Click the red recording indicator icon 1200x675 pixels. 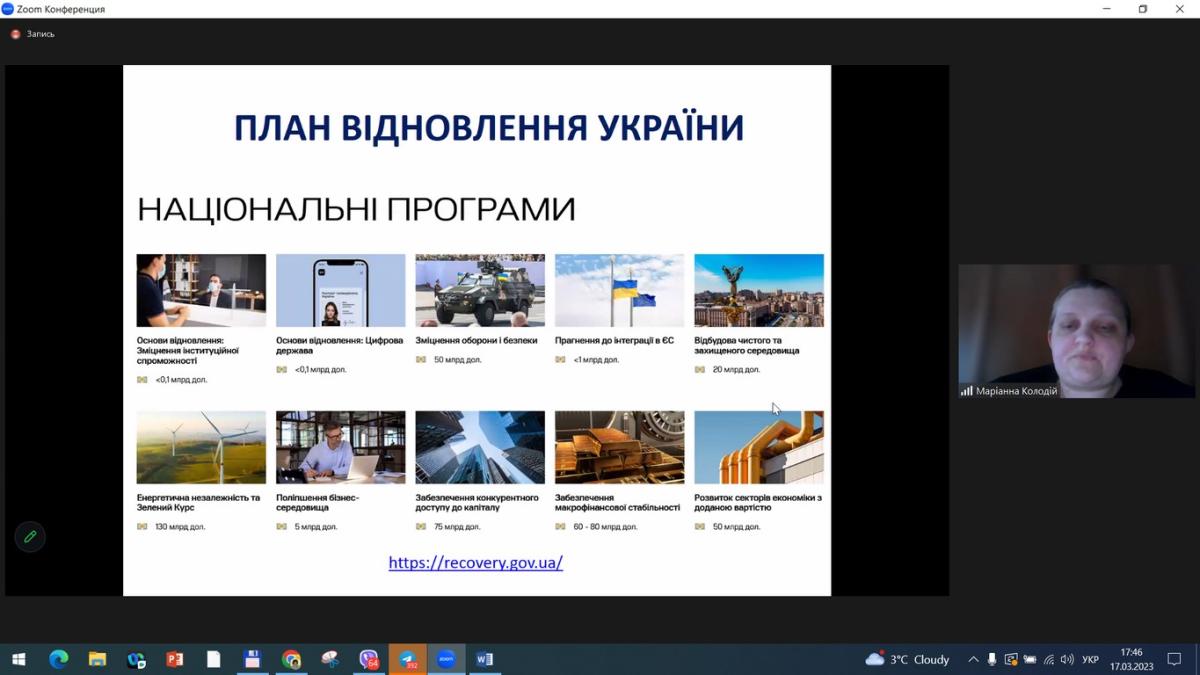pos(15,34)
